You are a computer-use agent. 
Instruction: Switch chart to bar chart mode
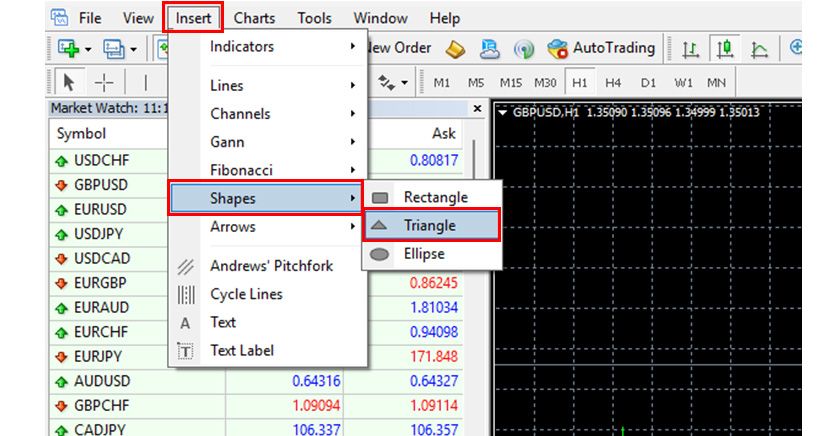(690, 48)
